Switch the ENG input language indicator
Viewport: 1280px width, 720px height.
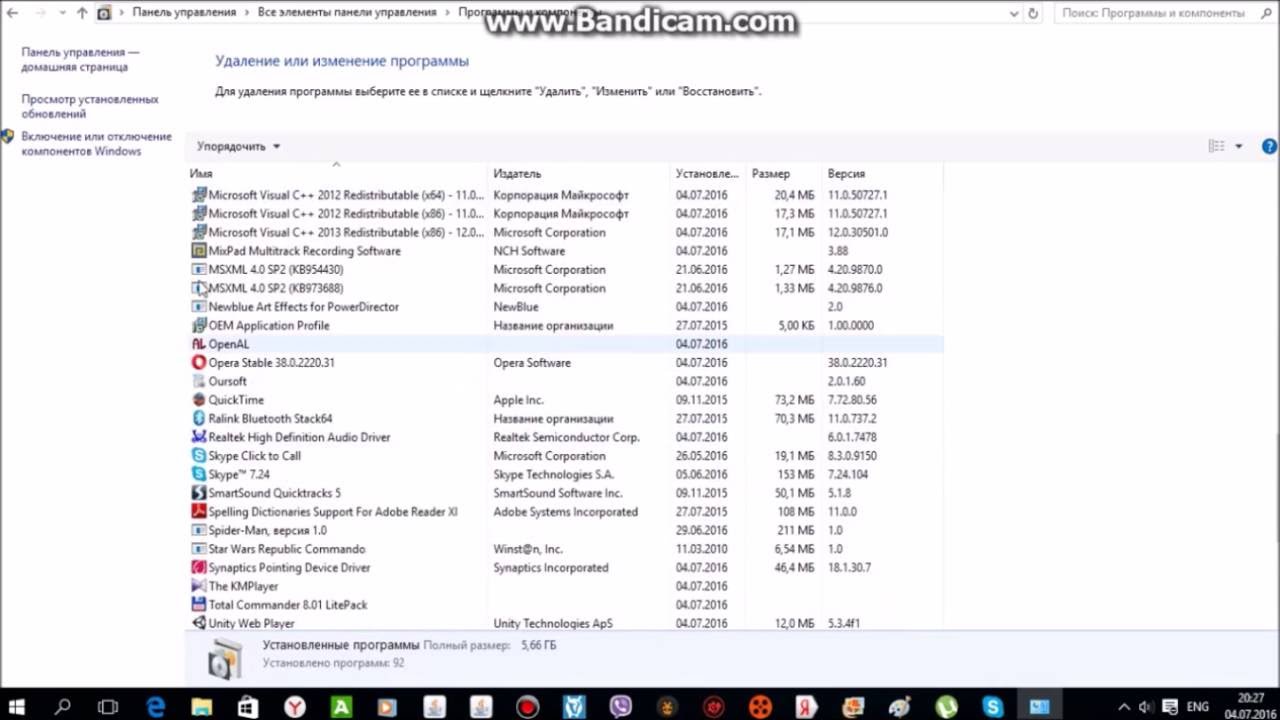tap(1197, 707)
